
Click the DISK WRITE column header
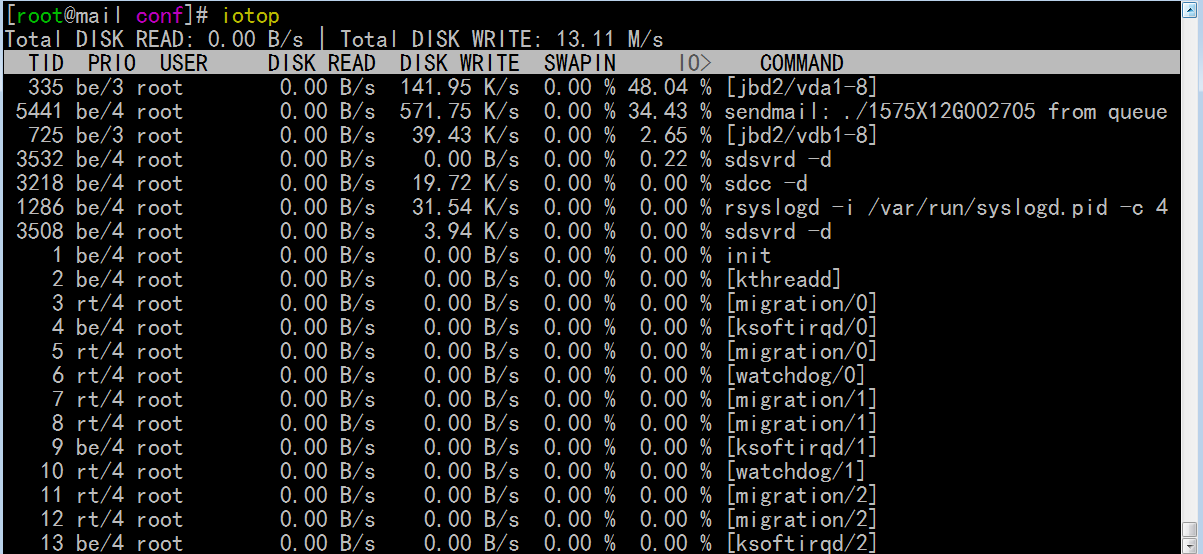pos(459,63)
